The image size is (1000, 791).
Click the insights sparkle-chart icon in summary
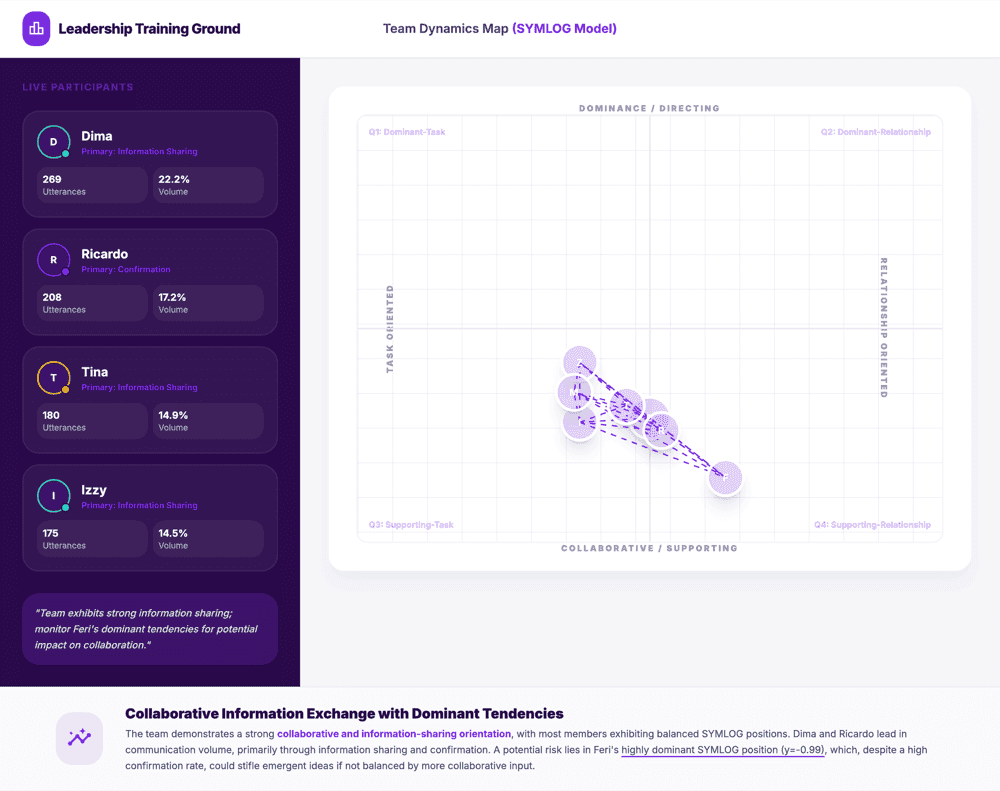click(80, 738)
